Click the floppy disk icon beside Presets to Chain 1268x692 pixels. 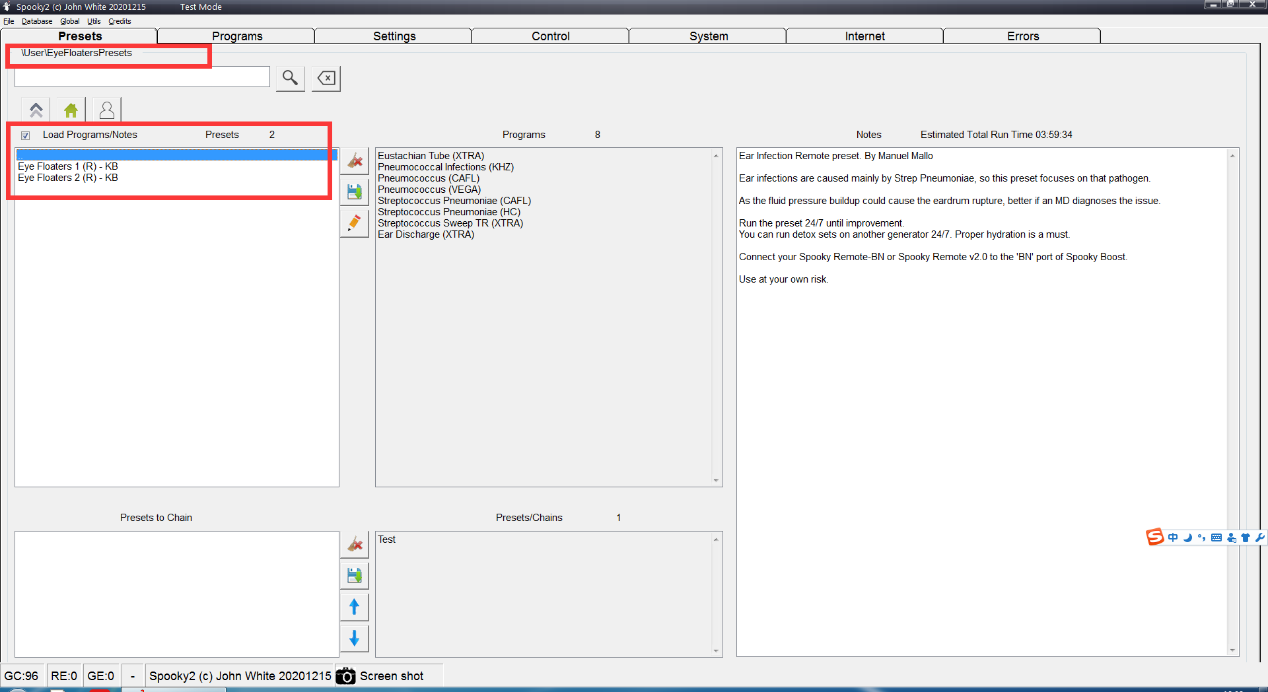(x=354, y=576)
